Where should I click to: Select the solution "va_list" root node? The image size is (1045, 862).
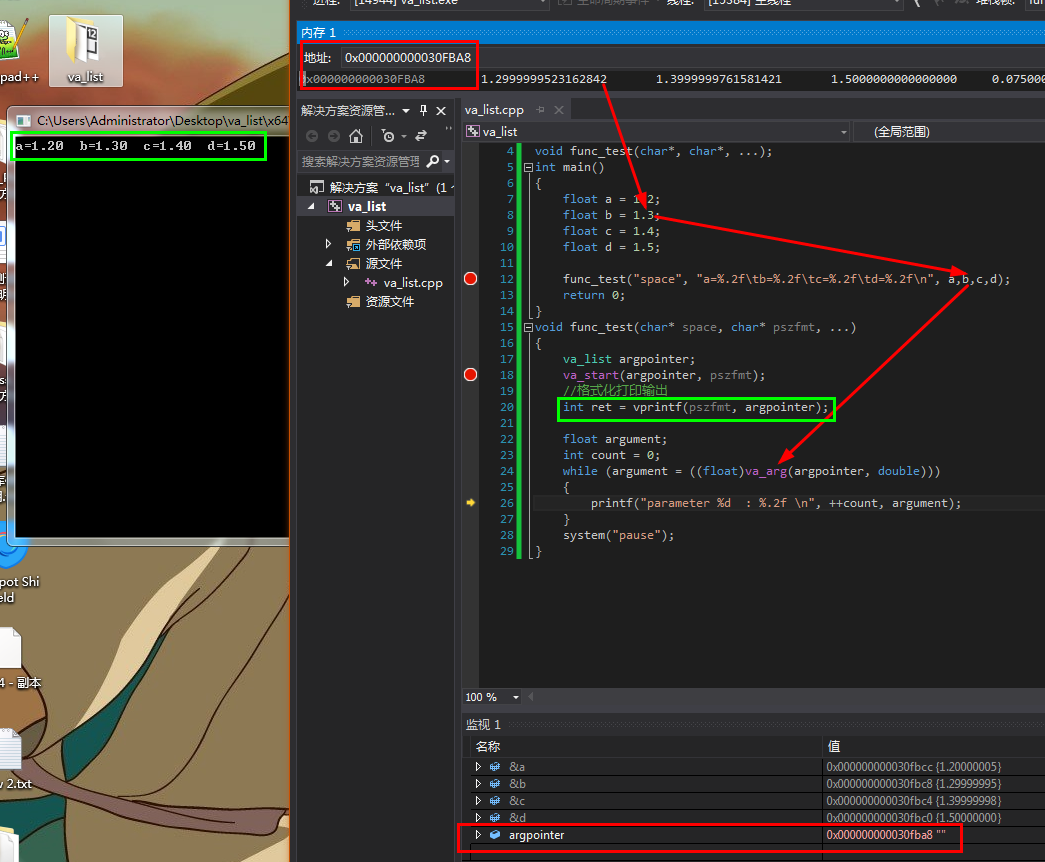pyautogui.click(x=381, y=187)
